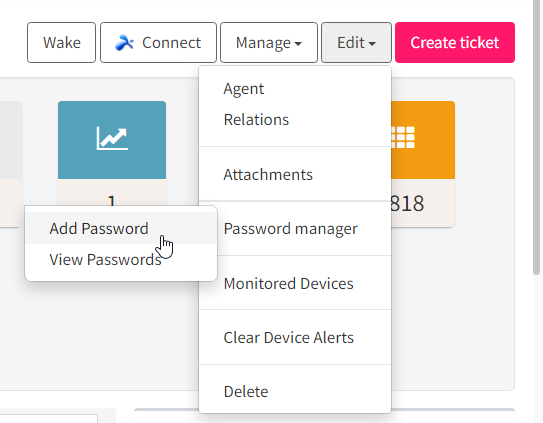Viewport: 543px width, 423px height.
Task: Click the vertical page scrollbar
Action: pos(536,139)
